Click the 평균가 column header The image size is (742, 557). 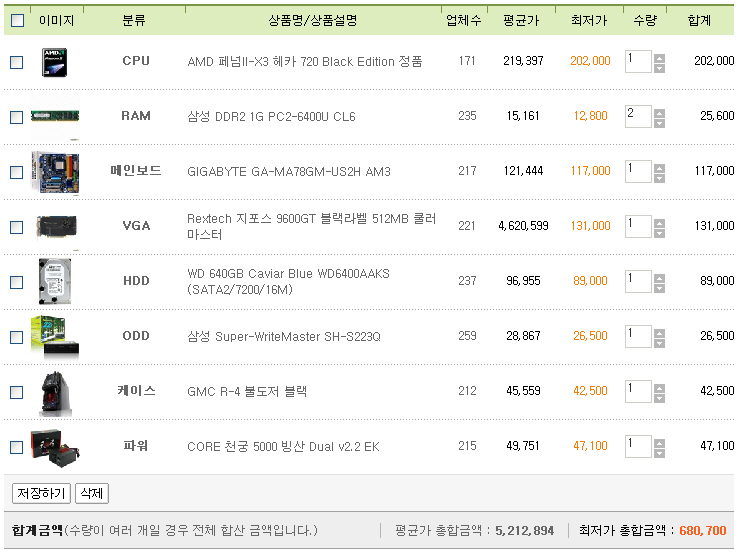[523, 20]
